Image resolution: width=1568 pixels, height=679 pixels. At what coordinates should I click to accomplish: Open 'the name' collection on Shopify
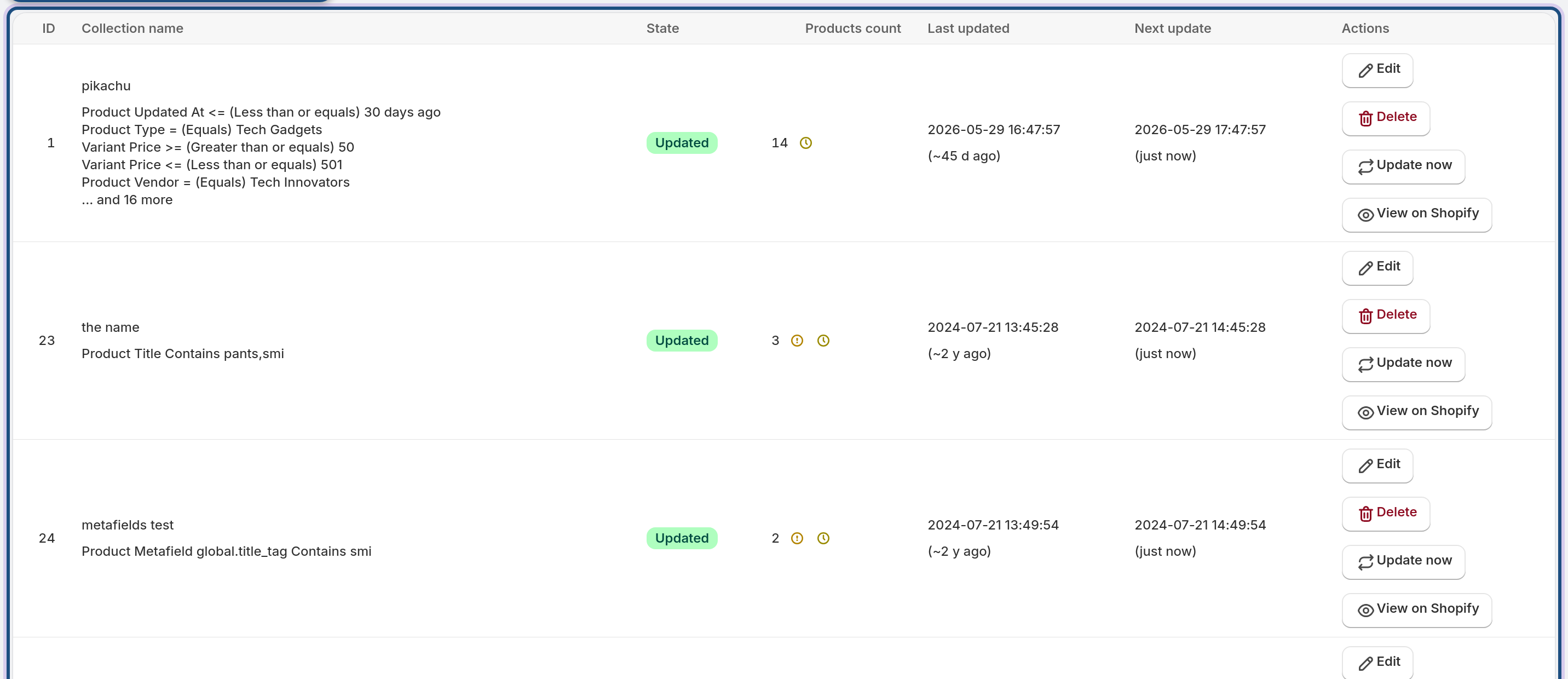tap(1416, 412)
